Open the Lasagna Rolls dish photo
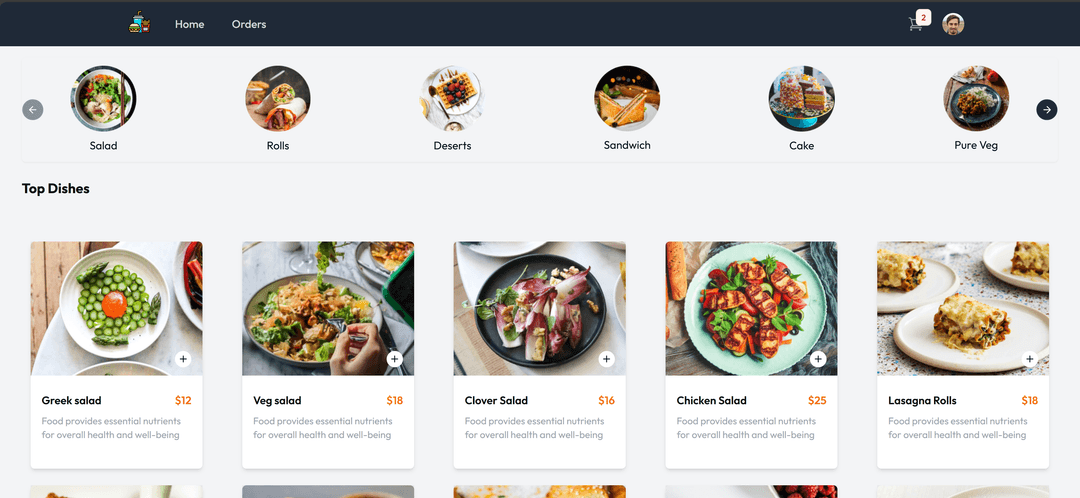This screenshot has width=1080, height=498. click(963, 308)
